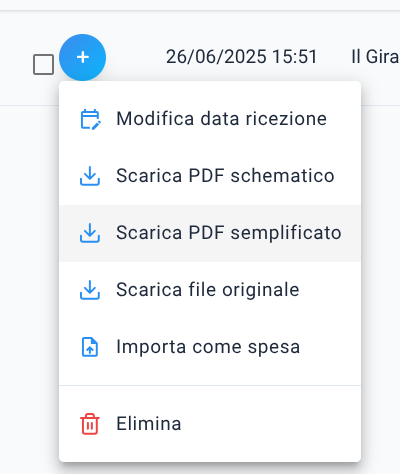Tick the row selection checkbox
The image size is (400, 474).
(43, 64)
